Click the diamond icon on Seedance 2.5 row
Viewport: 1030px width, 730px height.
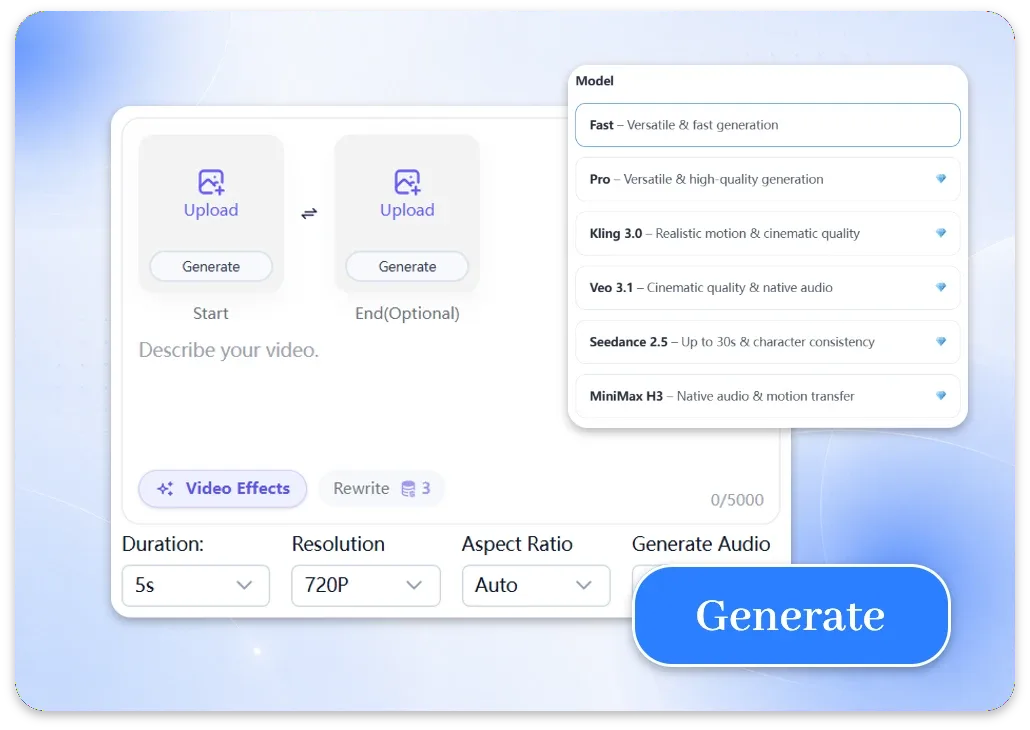[x=941, y=342]
